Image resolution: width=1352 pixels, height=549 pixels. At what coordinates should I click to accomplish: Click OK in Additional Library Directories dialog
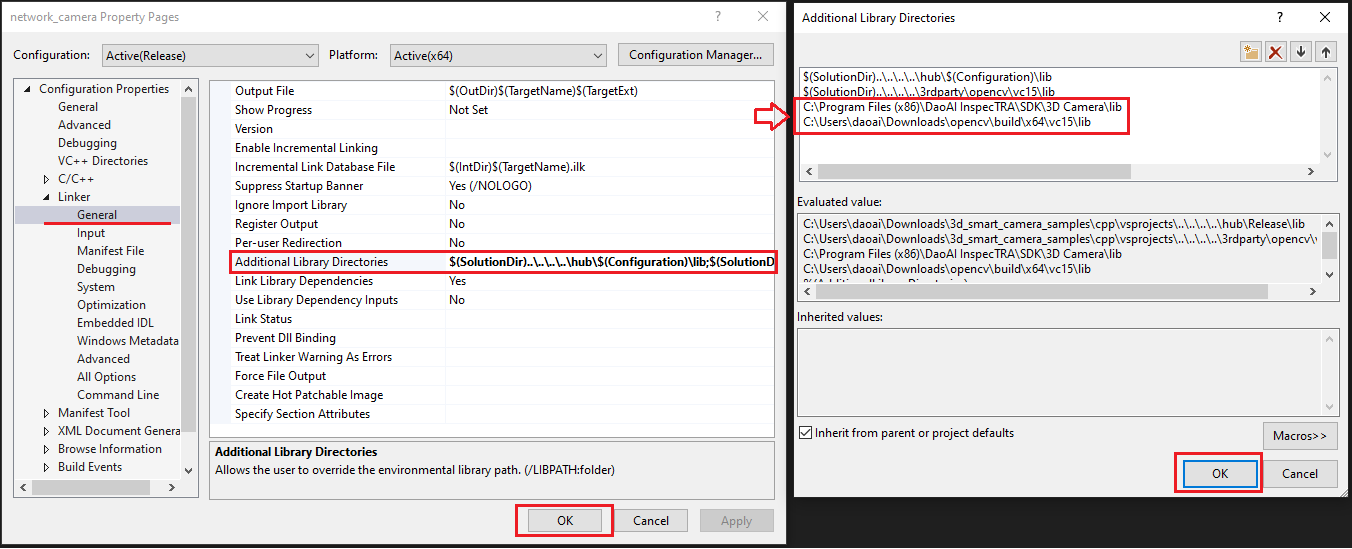coord(1220,473)
